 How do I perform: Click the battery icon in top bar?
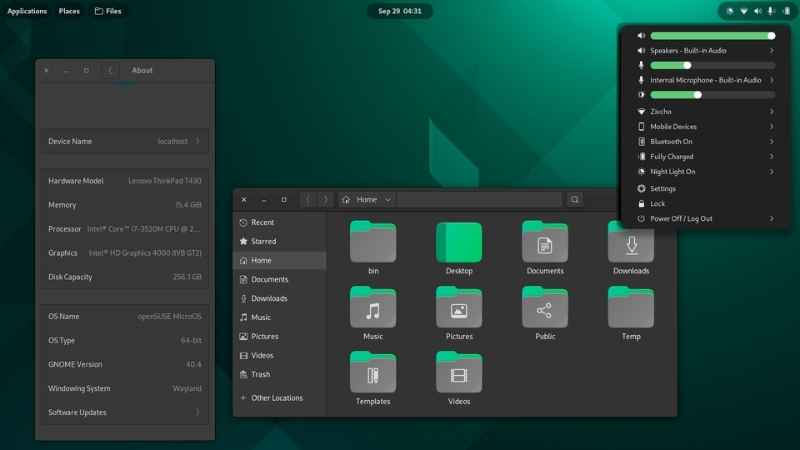[x=786, y=11]
